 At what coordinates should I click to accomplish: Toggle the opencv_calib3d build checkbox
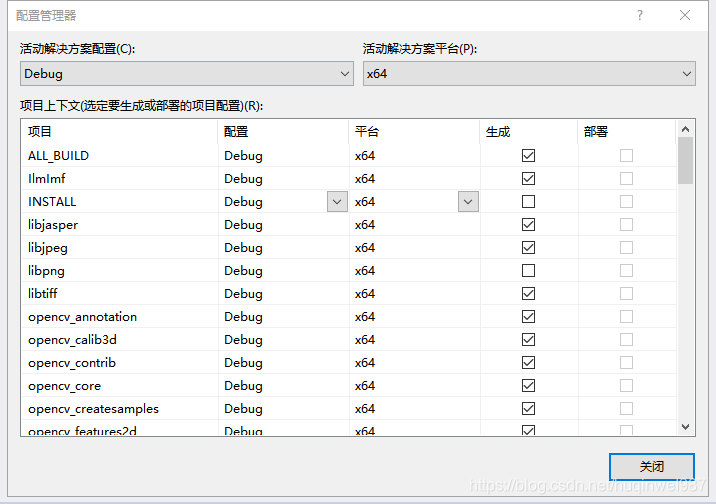pos(528,340)
